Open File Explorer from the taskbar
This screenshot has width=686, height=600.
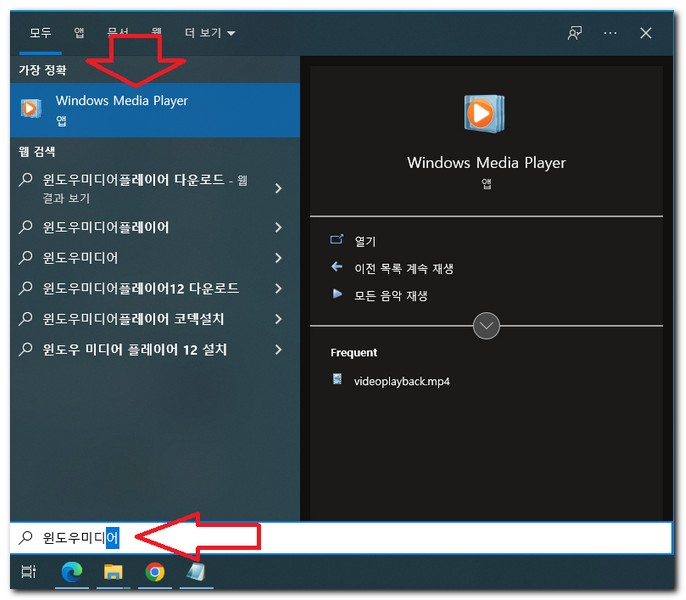(x=113, y=572)
